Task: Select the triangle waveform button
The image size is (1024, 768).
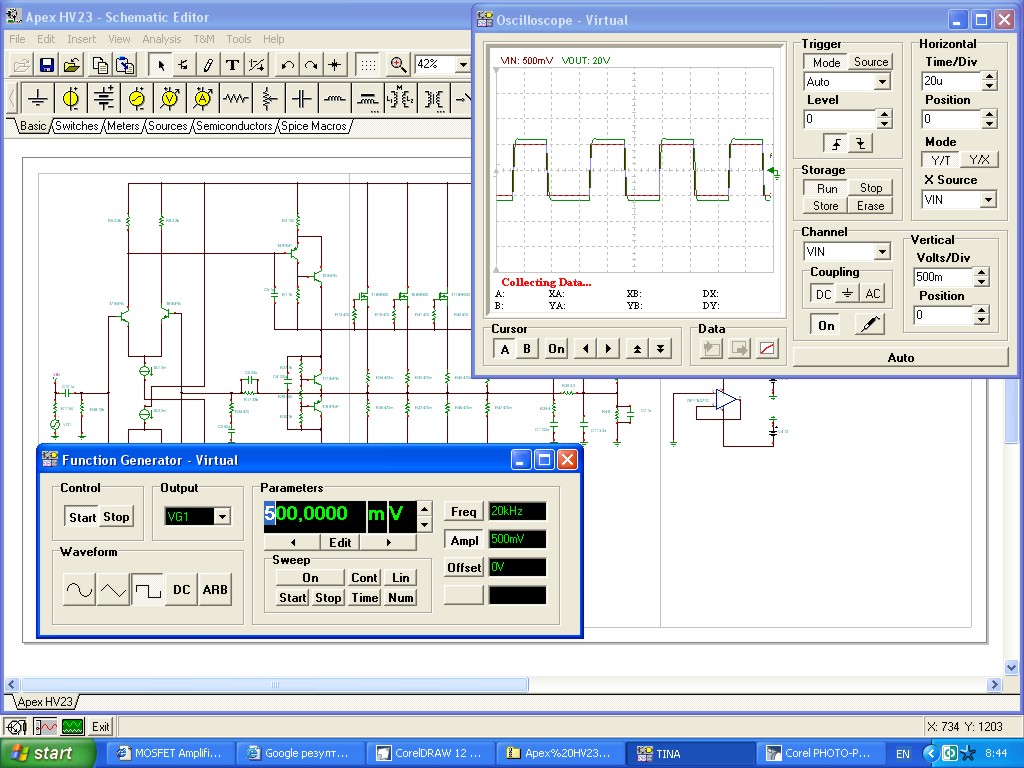Action: 113,590
